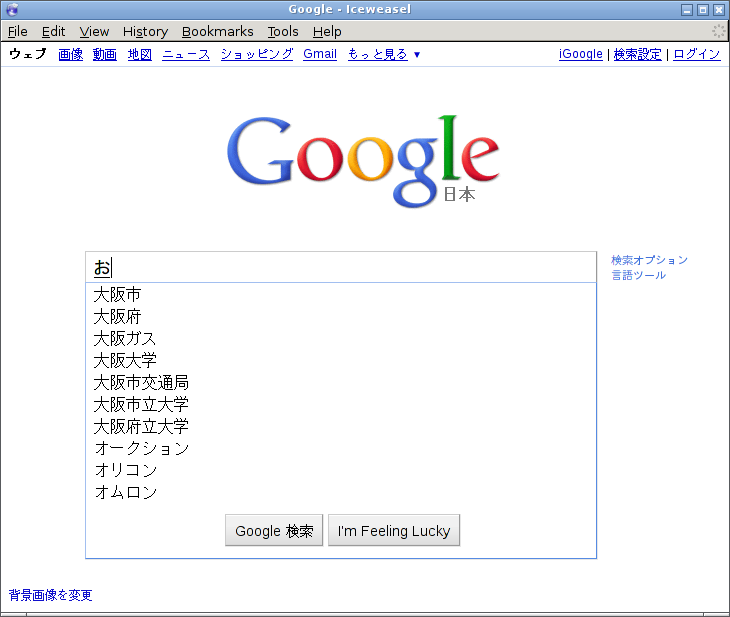
Task: Choose suggestion 大阪府立大学
Action: (341, 426)
